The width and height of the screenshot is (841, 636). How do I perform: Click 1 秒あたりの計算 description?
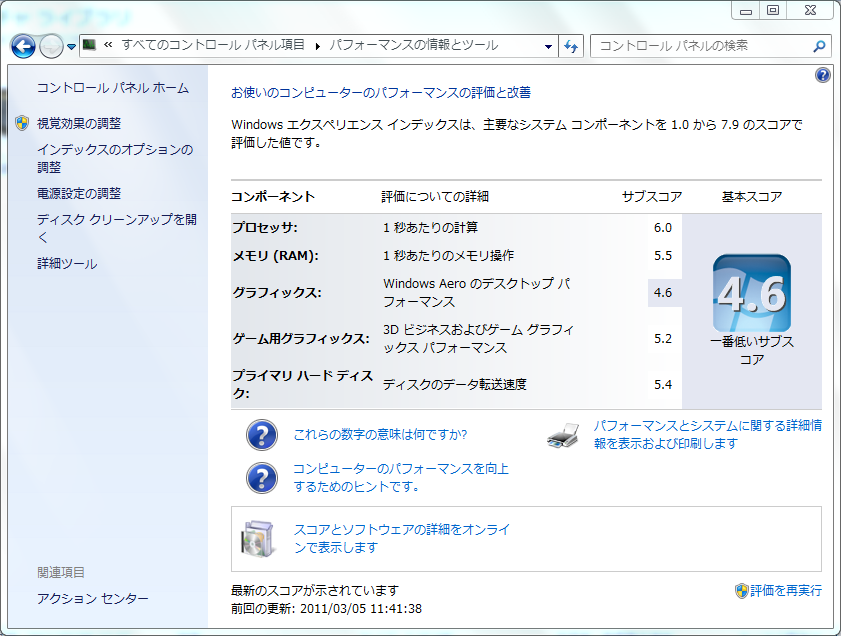430,227
